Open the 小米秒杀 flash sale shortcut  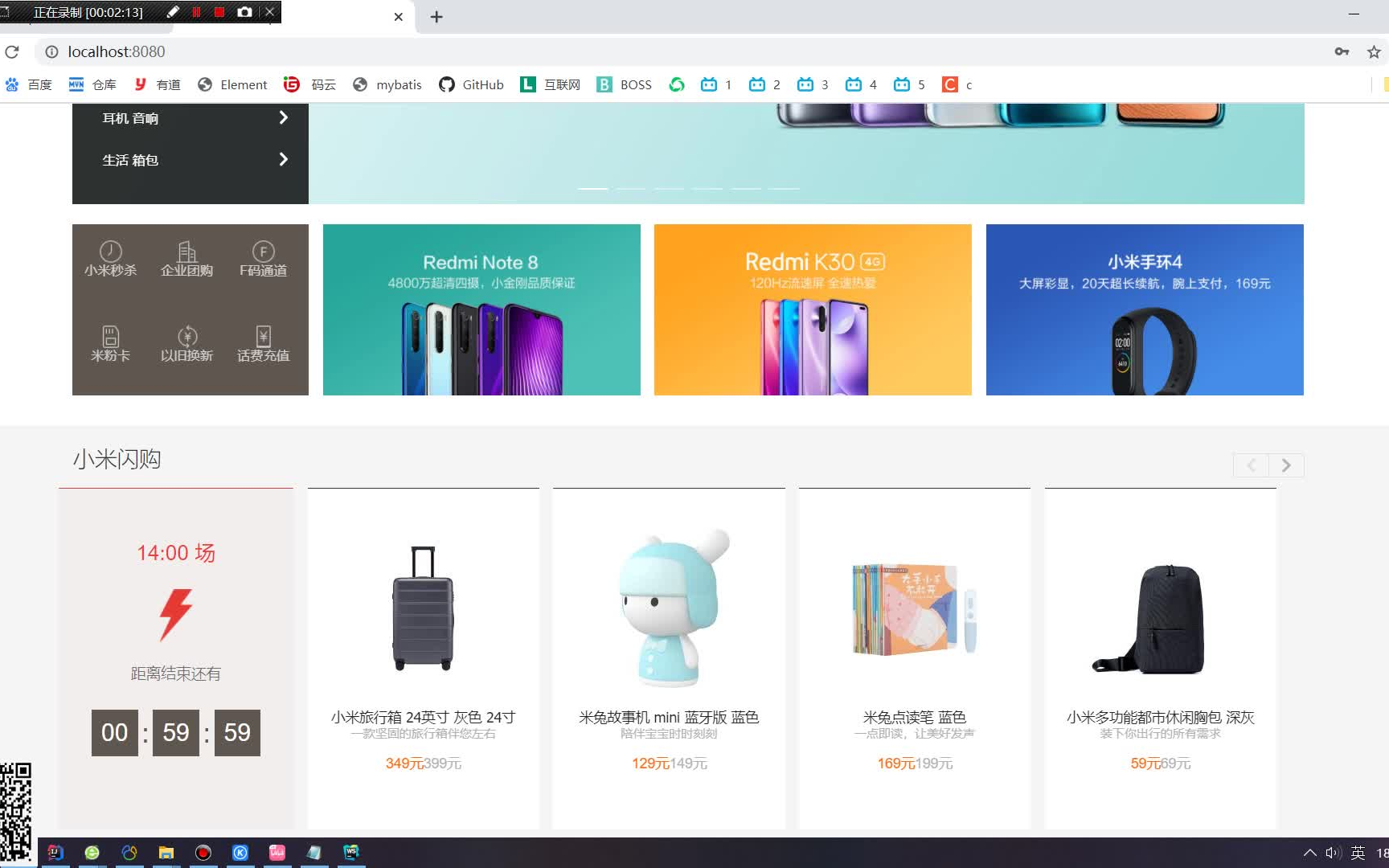point(111,260)
